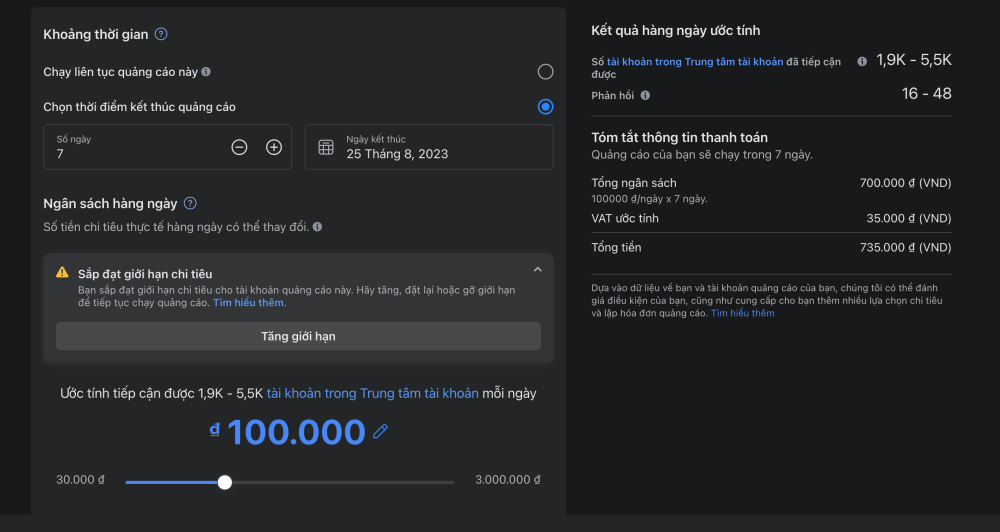Open help icon next to Khoảng thời gian
The image size is (1000, 532).
click(161, 34)
